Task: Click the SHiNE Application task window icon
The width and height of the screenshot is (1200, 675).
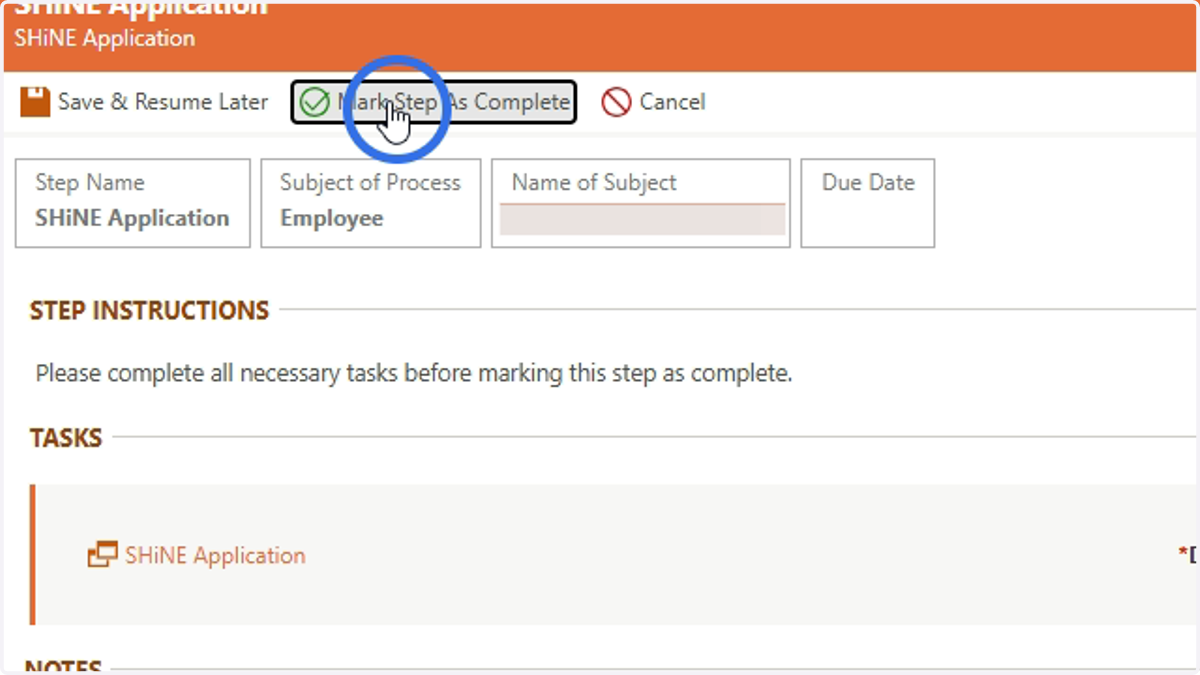Action: click(x=102, y=555)
